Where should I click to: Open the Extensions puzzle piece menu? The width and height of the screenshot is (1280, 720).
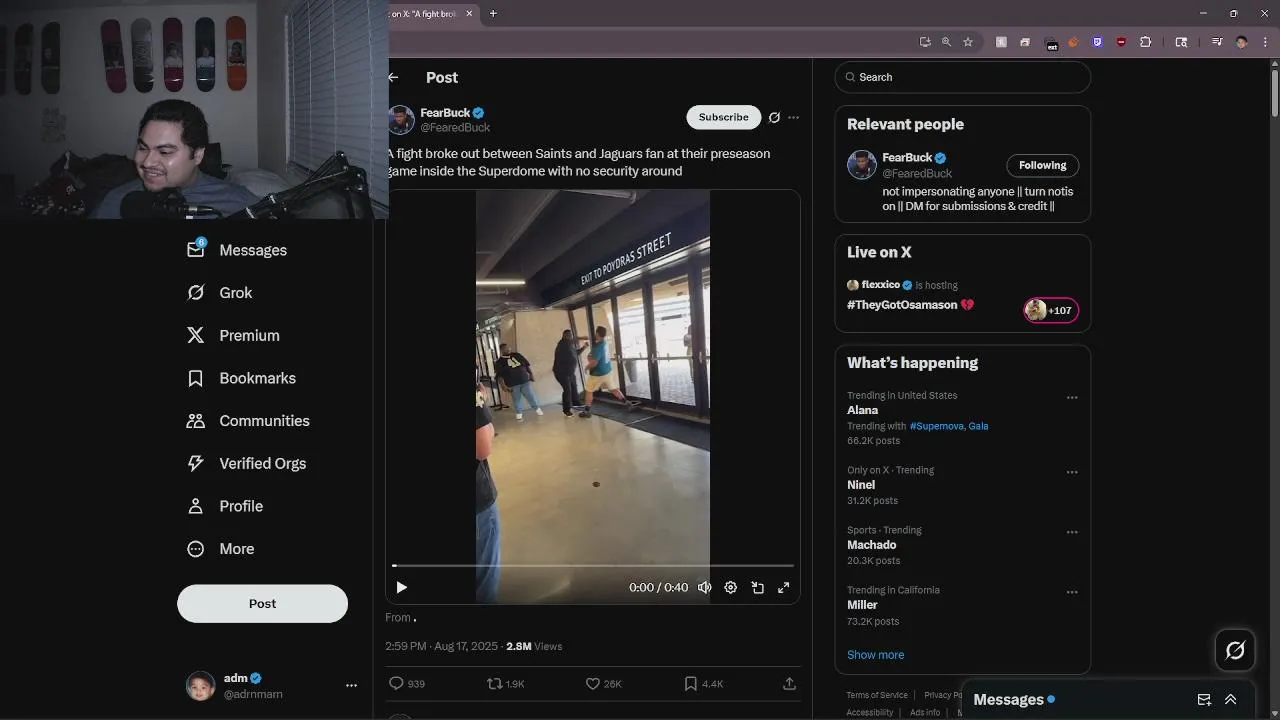[x=1146, y=42]
